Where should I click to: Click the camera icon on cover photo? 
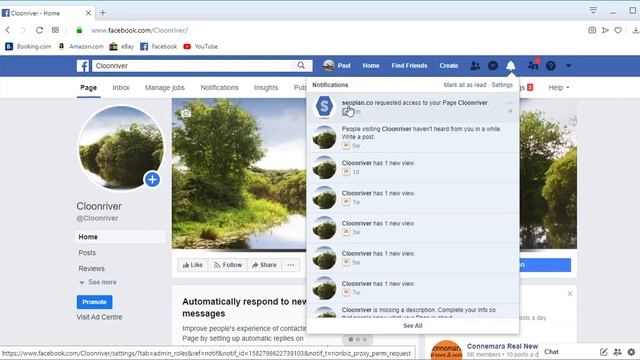pos(186,113)
